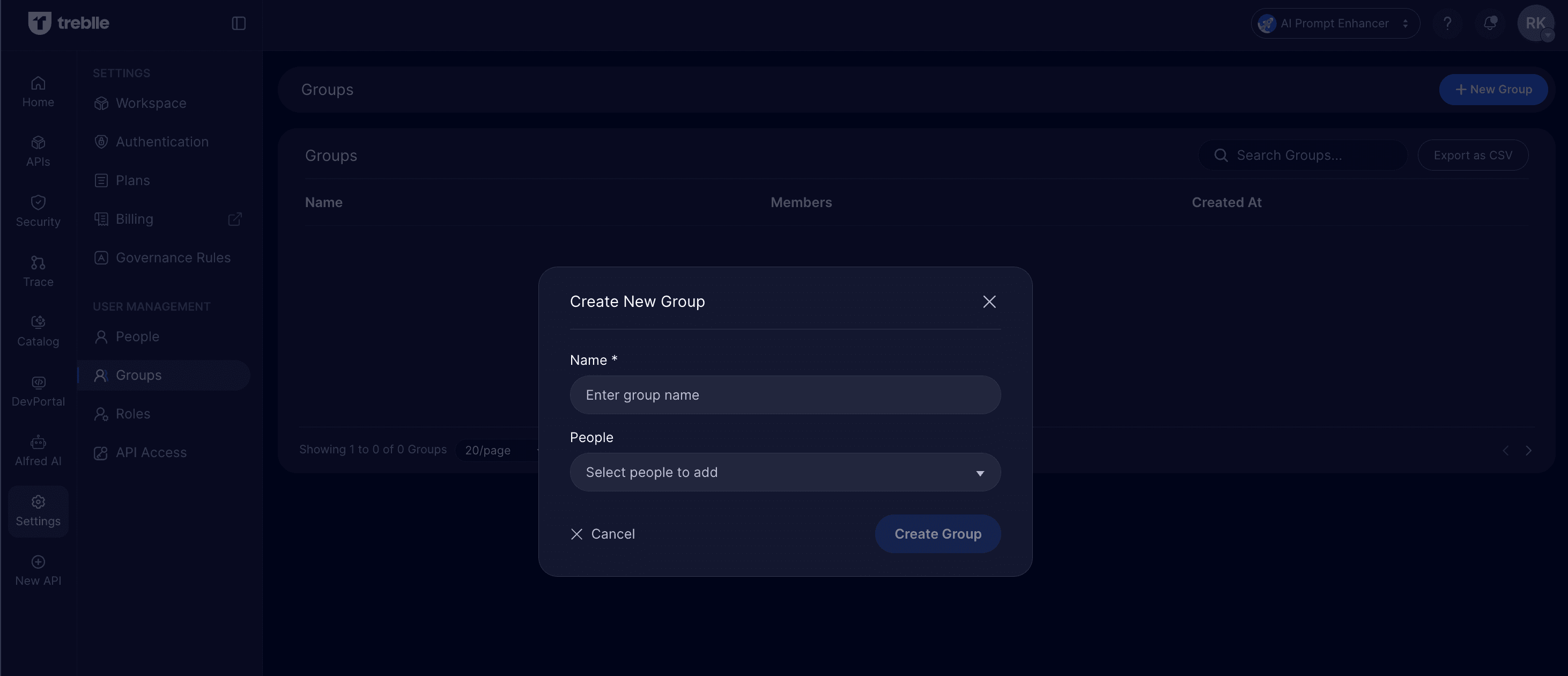Screen dimensions: 1568x676
Task: Open the Select people to add dropdown
Action: (x=785, y=472)
